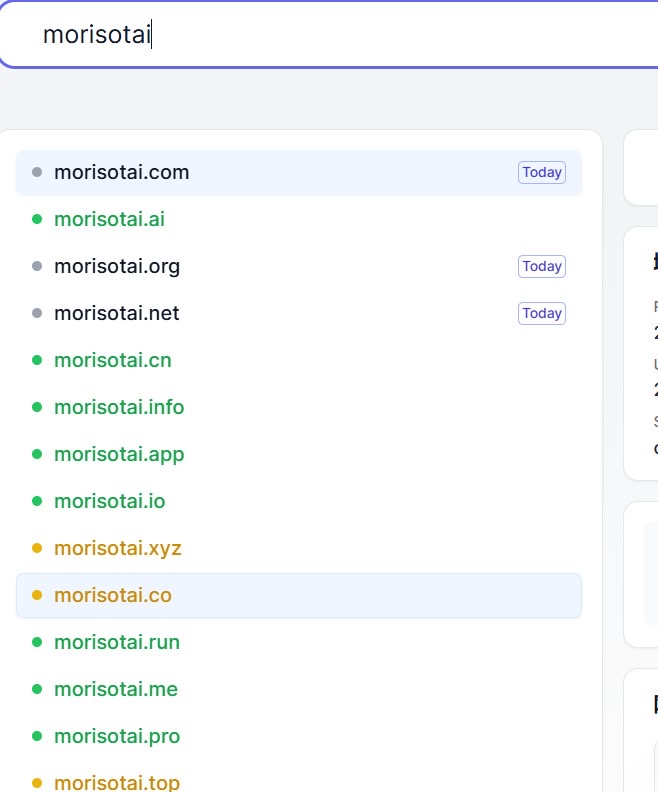The width and height of the screenshot is (658, 792).
Task: Click the Today badge beside morisotai.org
Action: 541,267
